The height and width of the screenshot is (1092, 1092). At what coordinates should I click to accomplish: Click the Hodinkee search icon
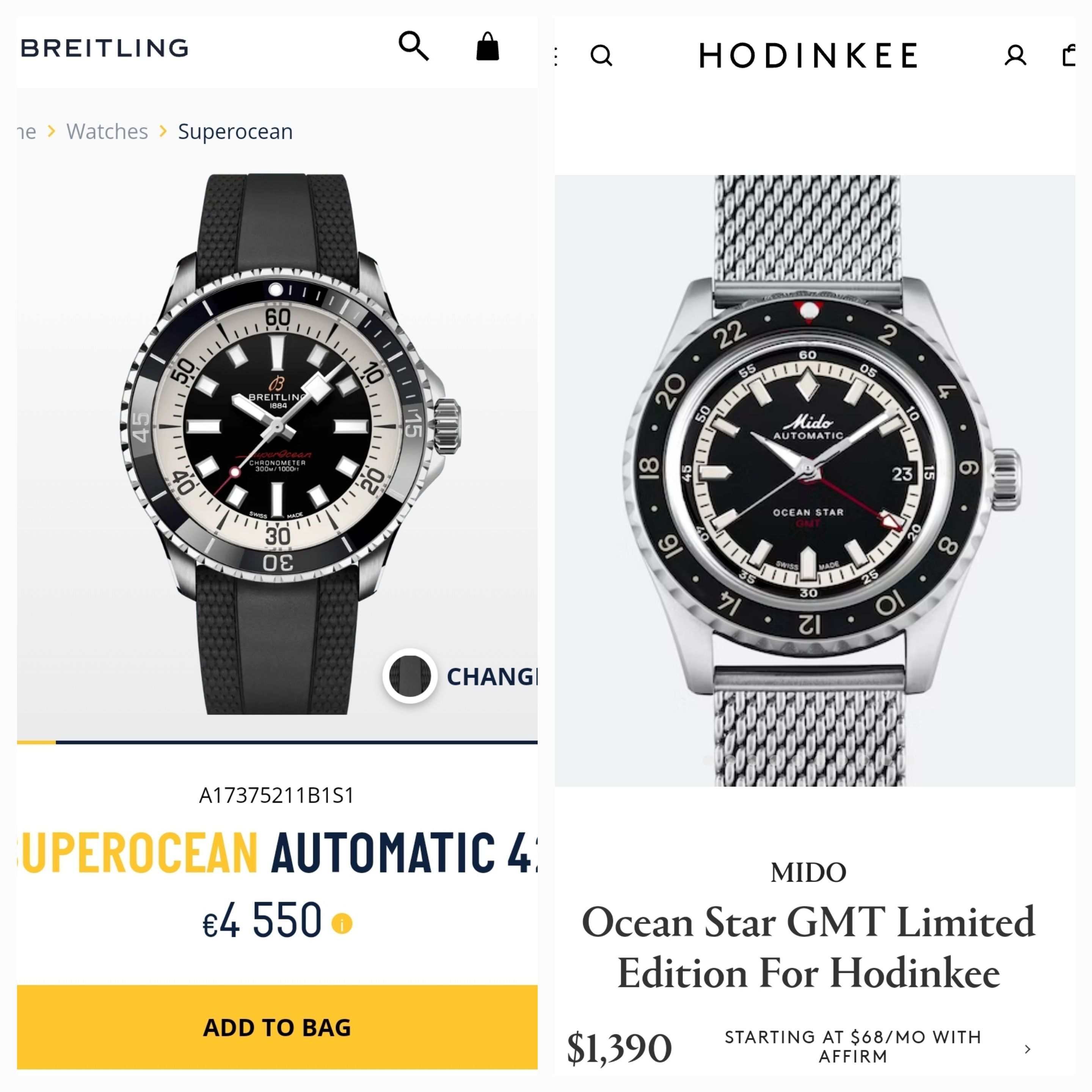point(601,55)
